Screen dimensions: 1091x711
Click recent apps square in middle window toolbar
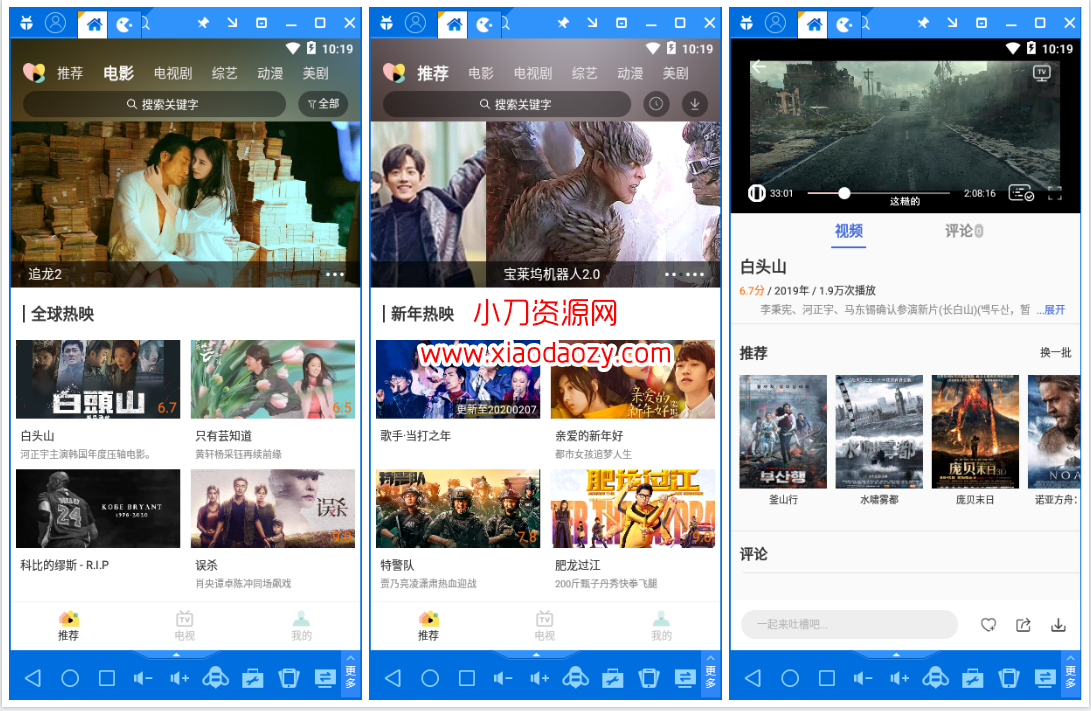tap(467, 678)
